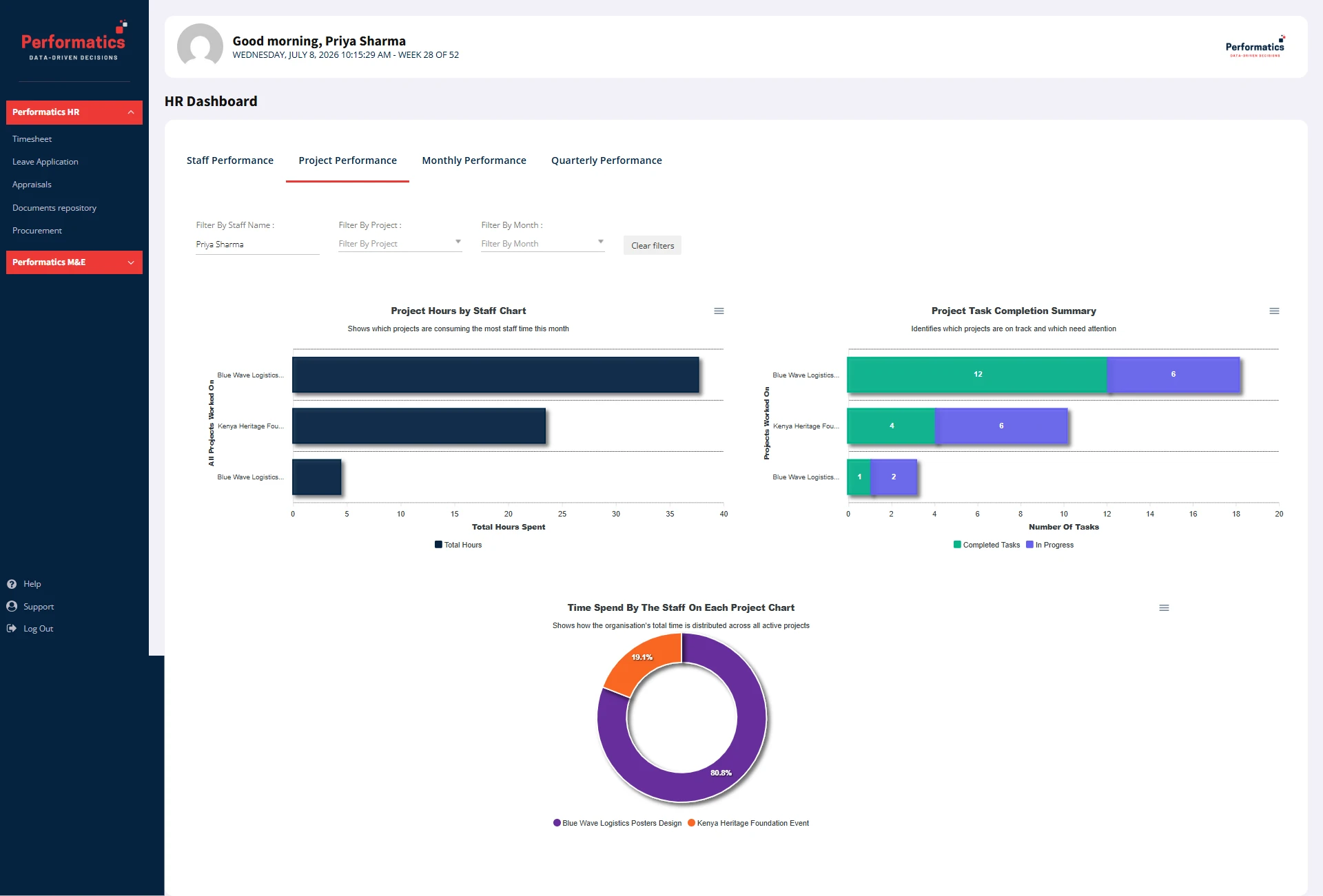Click the Clear filters button
1323x896 pixels.
coord(653,246)
